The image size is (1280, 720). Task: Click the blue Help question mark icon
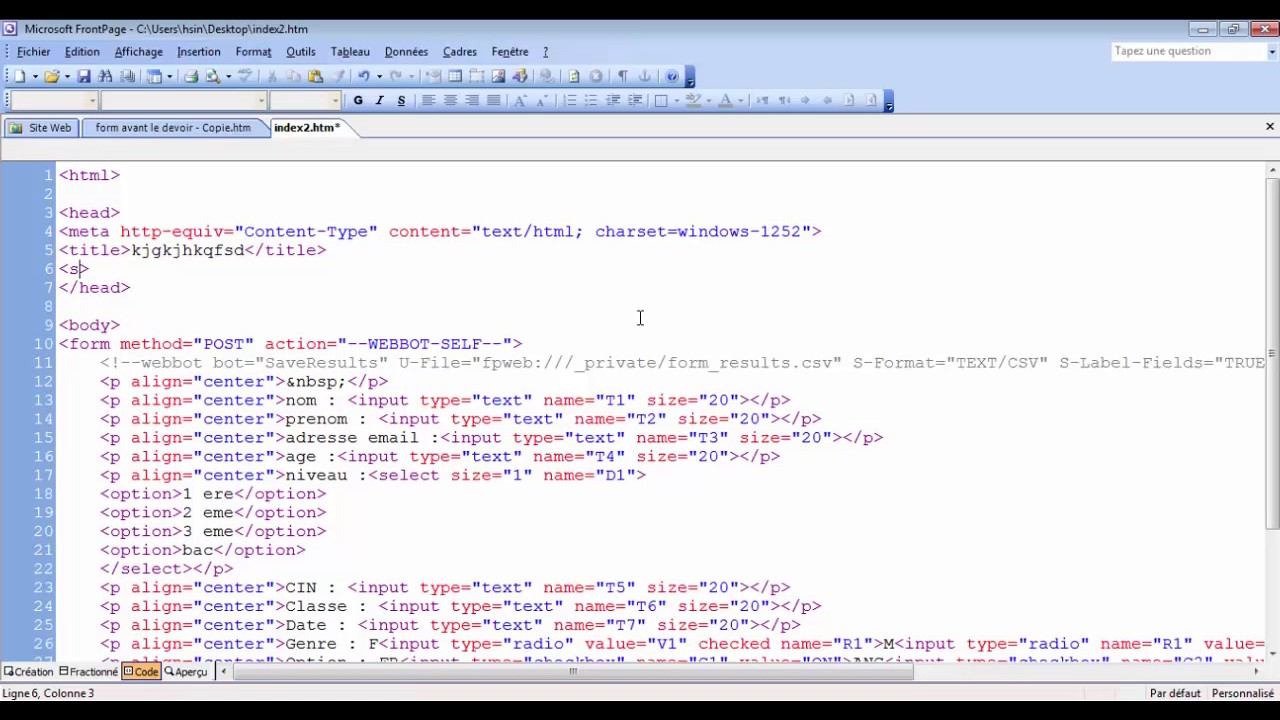tap(673, 76)
